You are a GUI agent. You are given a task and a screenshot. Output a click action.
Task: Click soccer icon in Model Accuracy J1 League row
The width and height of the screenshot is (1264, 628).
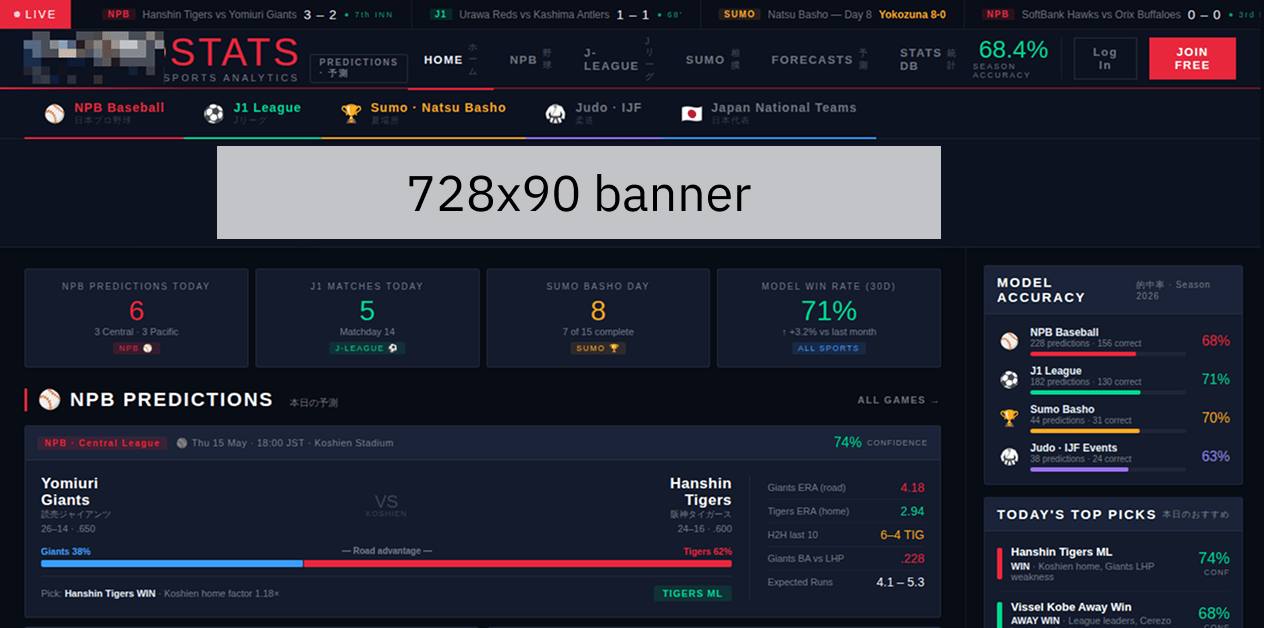(1010, 380)
